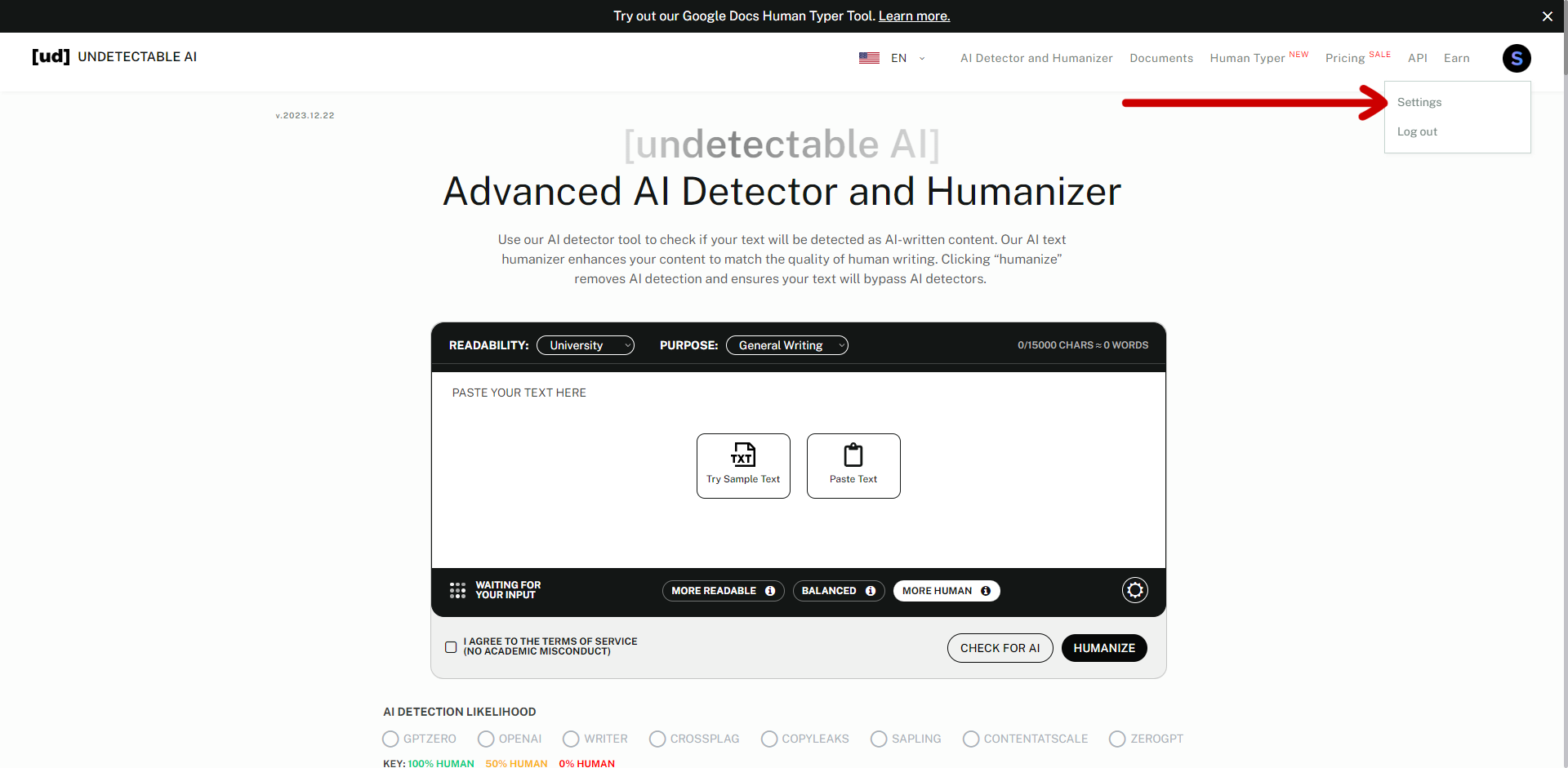
Task: Select the More Readable mode
Action: 723,591
